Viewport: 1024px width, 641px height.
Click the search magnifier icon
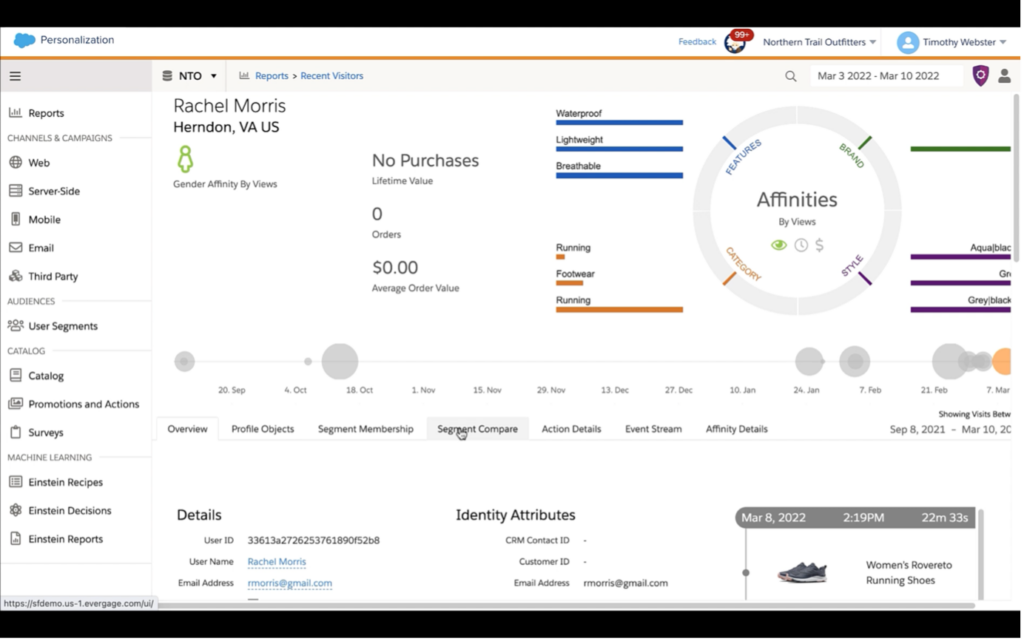click(x=790, y=76)
